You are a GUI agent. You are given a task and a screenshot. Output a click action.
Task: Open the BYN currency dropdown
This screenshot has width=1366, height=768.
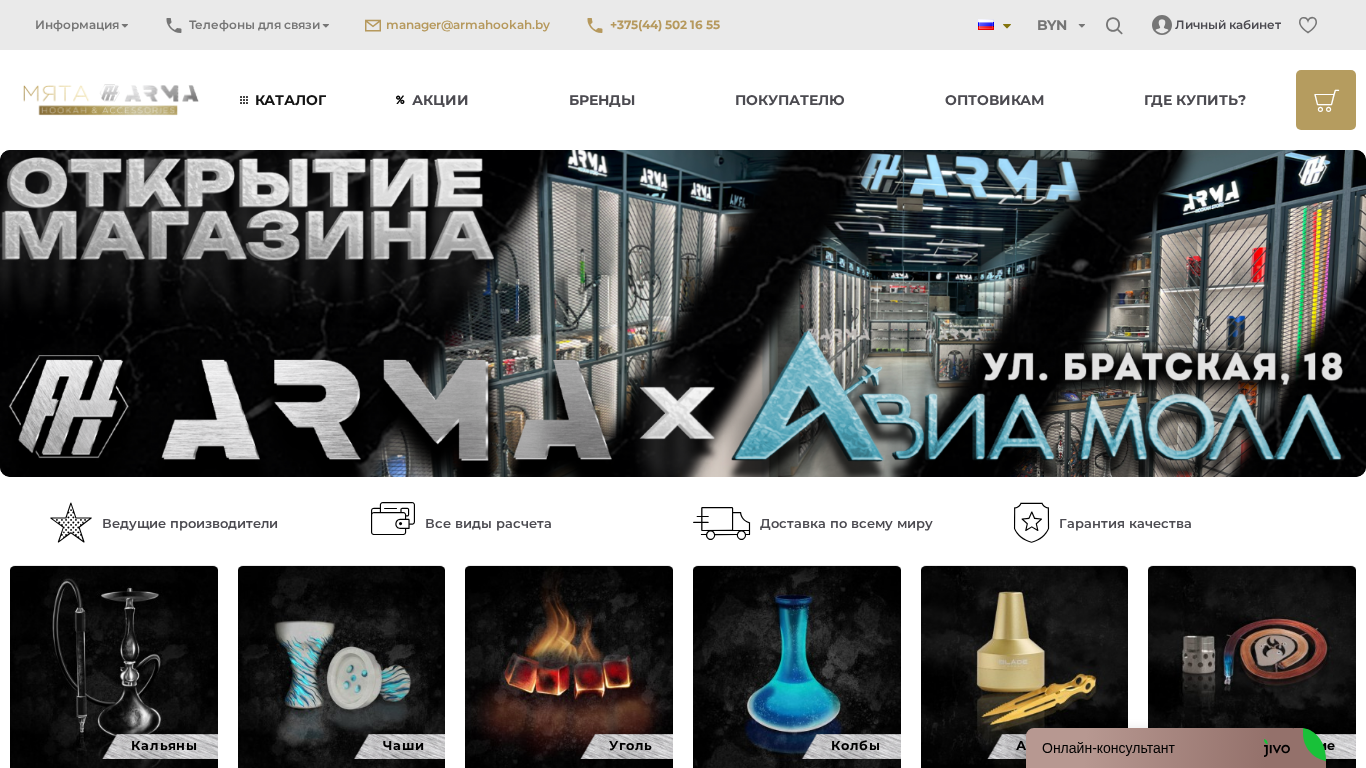coord(1061,25)
